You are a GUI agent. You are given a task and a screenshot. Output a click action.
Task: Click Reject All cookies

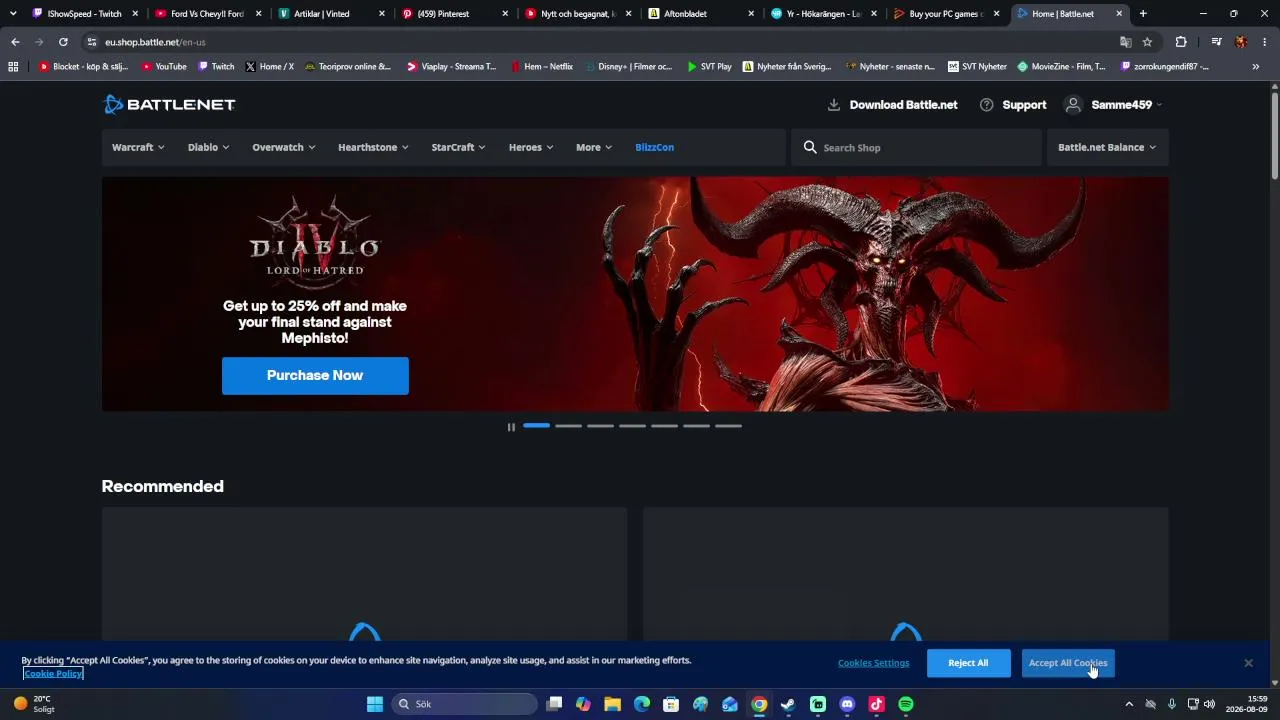coord(968,663)
